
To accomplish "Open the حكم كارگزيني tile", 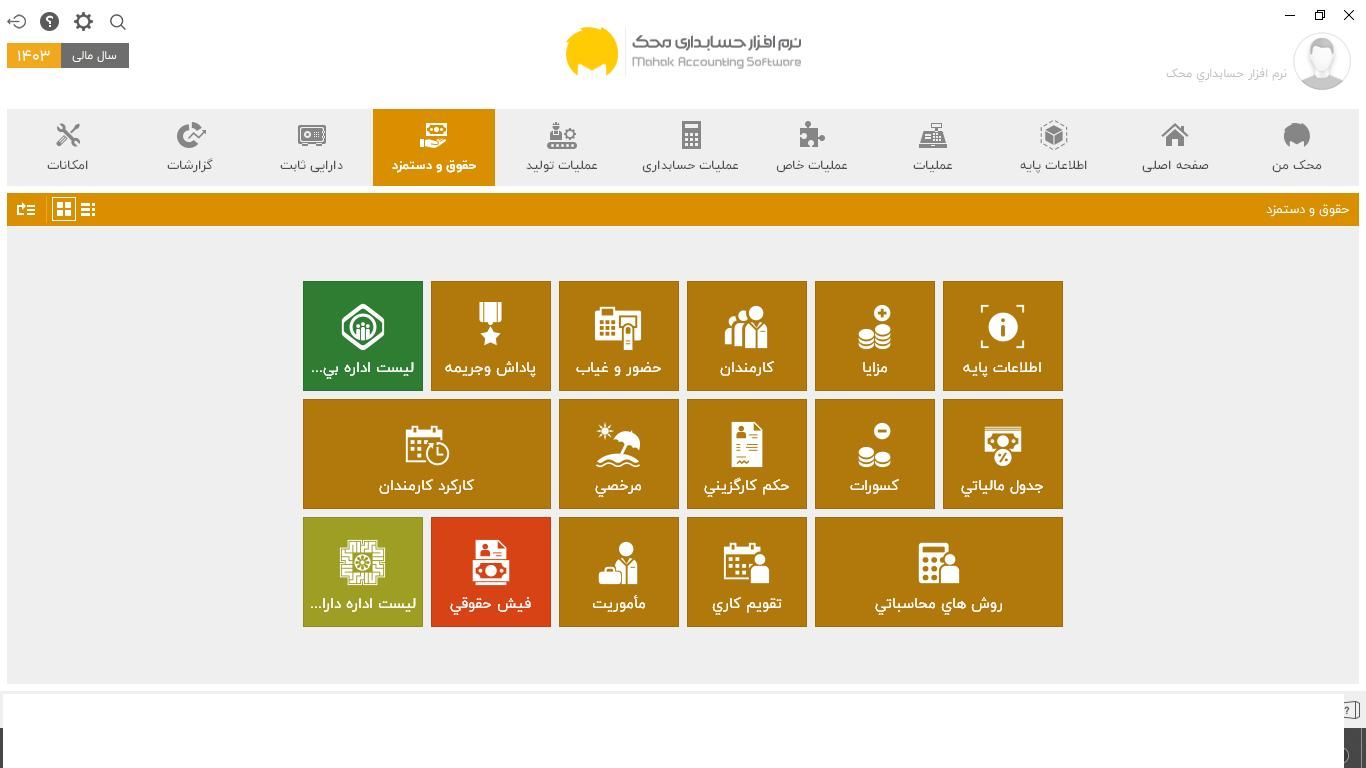I will click(x=746, y=454).
